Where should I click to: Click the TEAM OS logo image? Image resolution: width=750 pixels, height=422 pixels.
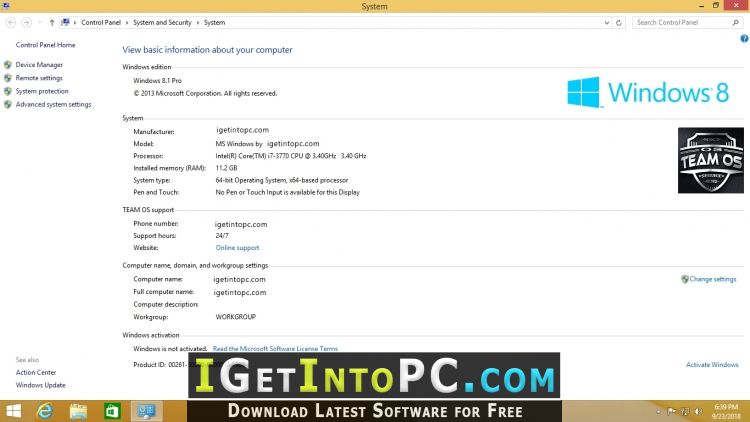coord(711,160)
